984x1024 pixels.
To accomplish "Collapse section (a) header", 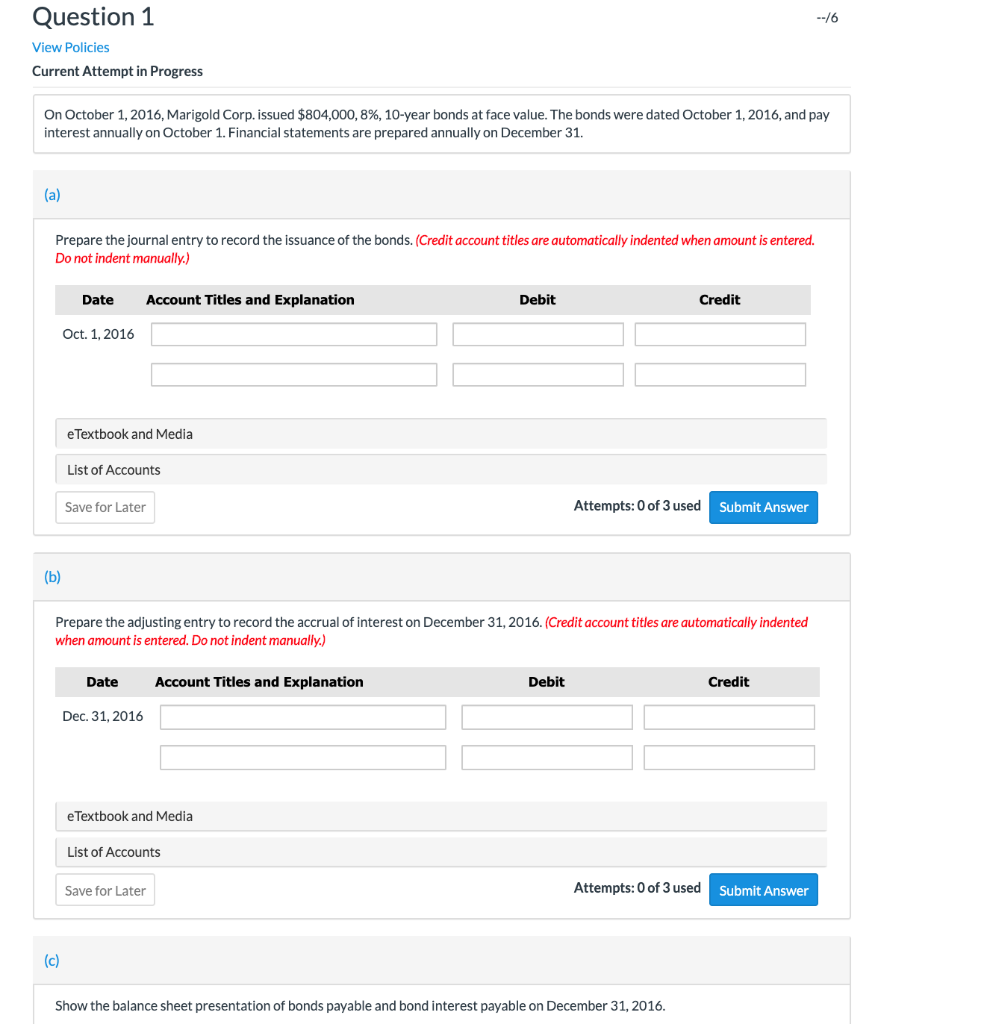I will pyautogui.click(x=52, y=194).
